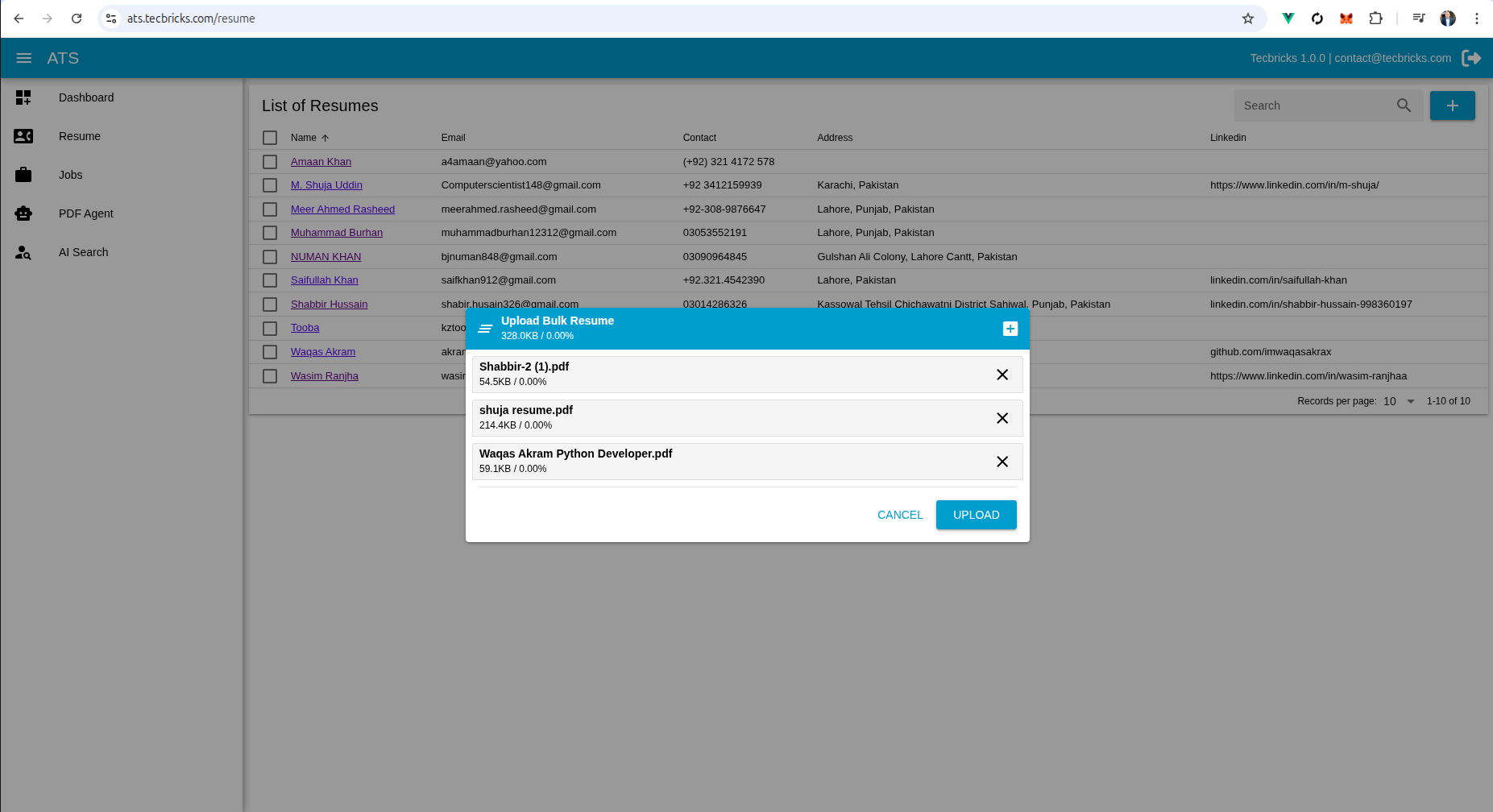This screenshot has width=1493, height=812.
Task: Open Wasim Ranjha resume link
Action: click(x=325, y=376)
